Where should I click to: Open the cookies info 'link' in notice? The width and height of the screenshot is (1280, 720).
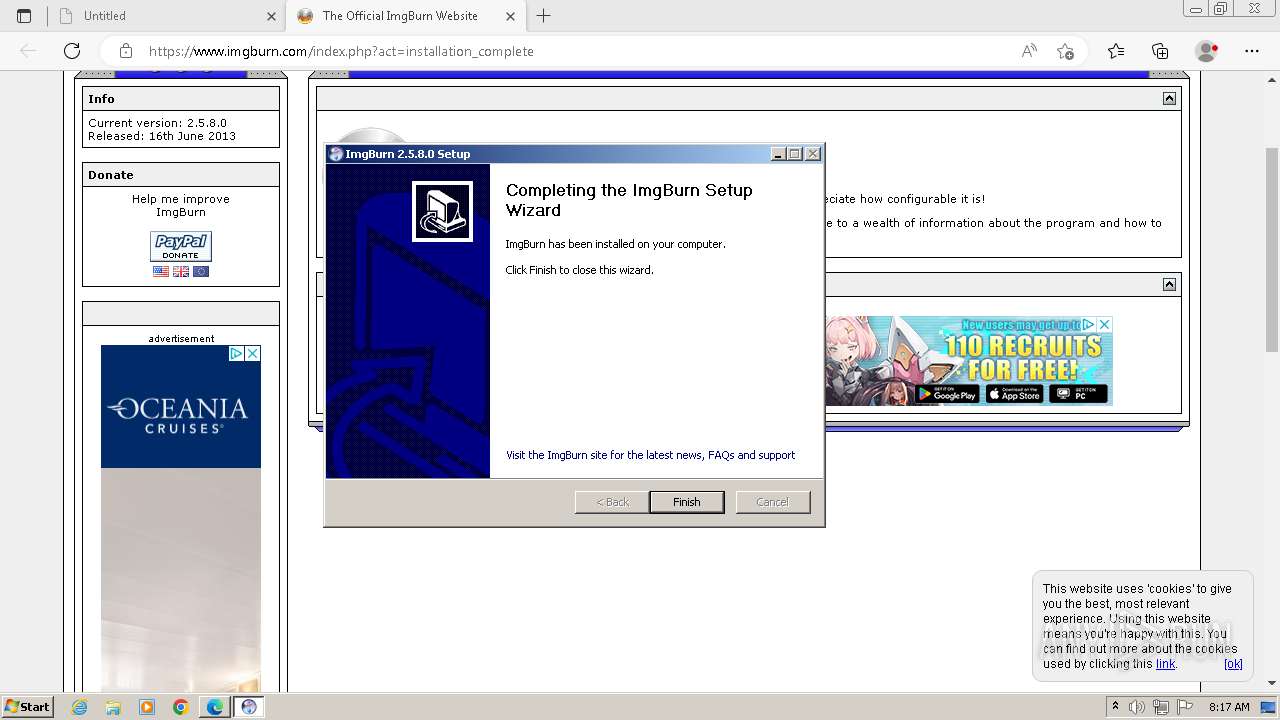(1165, 664)
